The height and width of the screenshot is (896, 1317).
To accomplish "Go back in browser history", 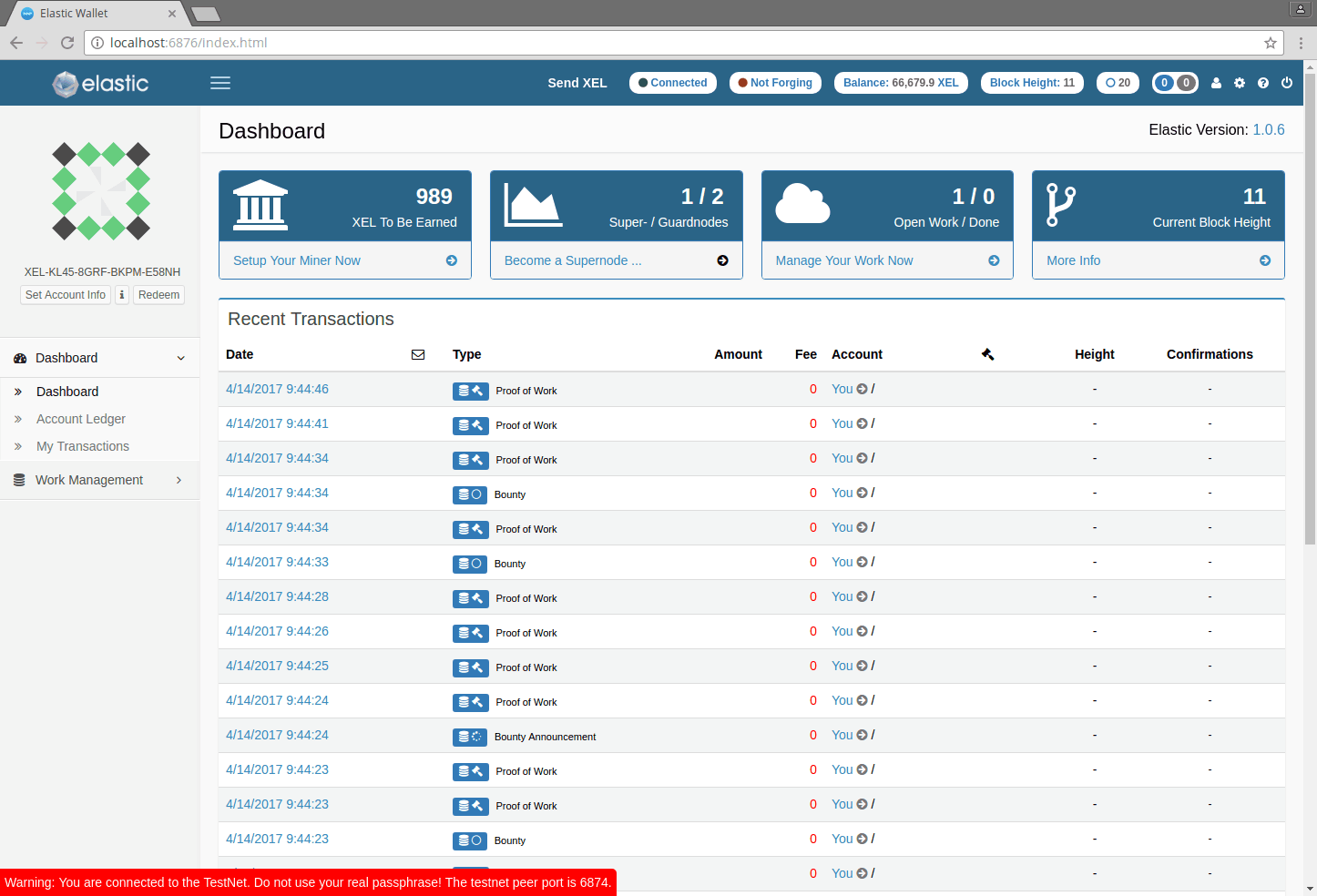I will click(16, 43).
